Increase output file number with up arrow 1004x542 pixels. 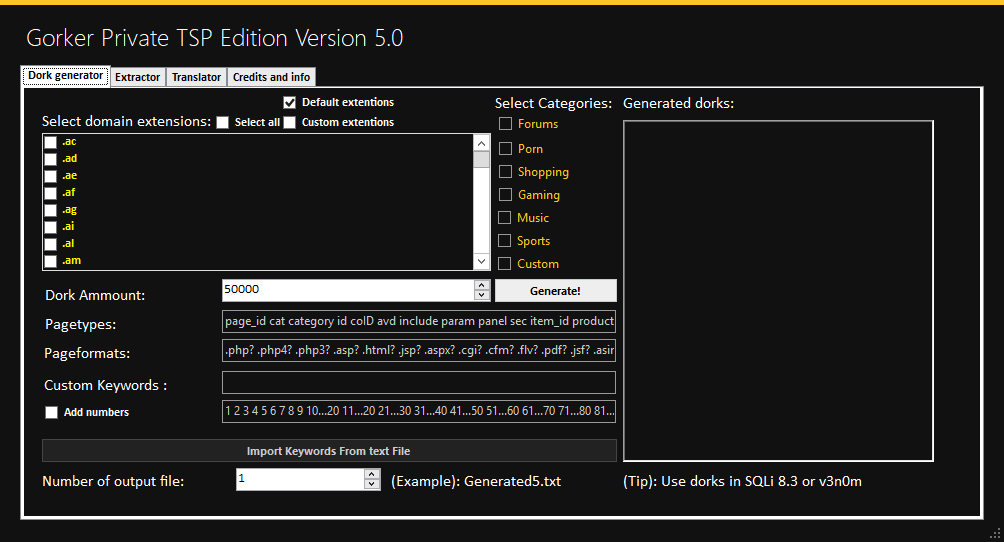371,474
